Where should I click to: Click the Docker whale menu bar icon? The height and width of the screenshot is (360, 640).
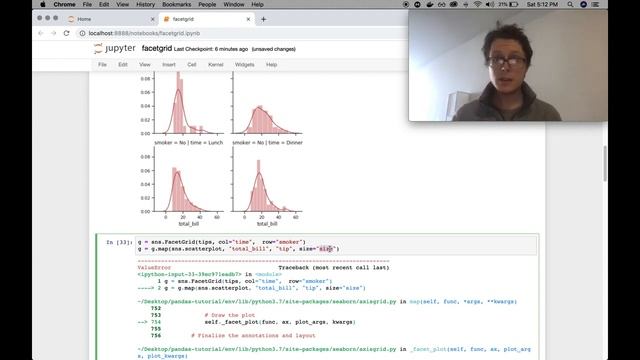point(430,4)
